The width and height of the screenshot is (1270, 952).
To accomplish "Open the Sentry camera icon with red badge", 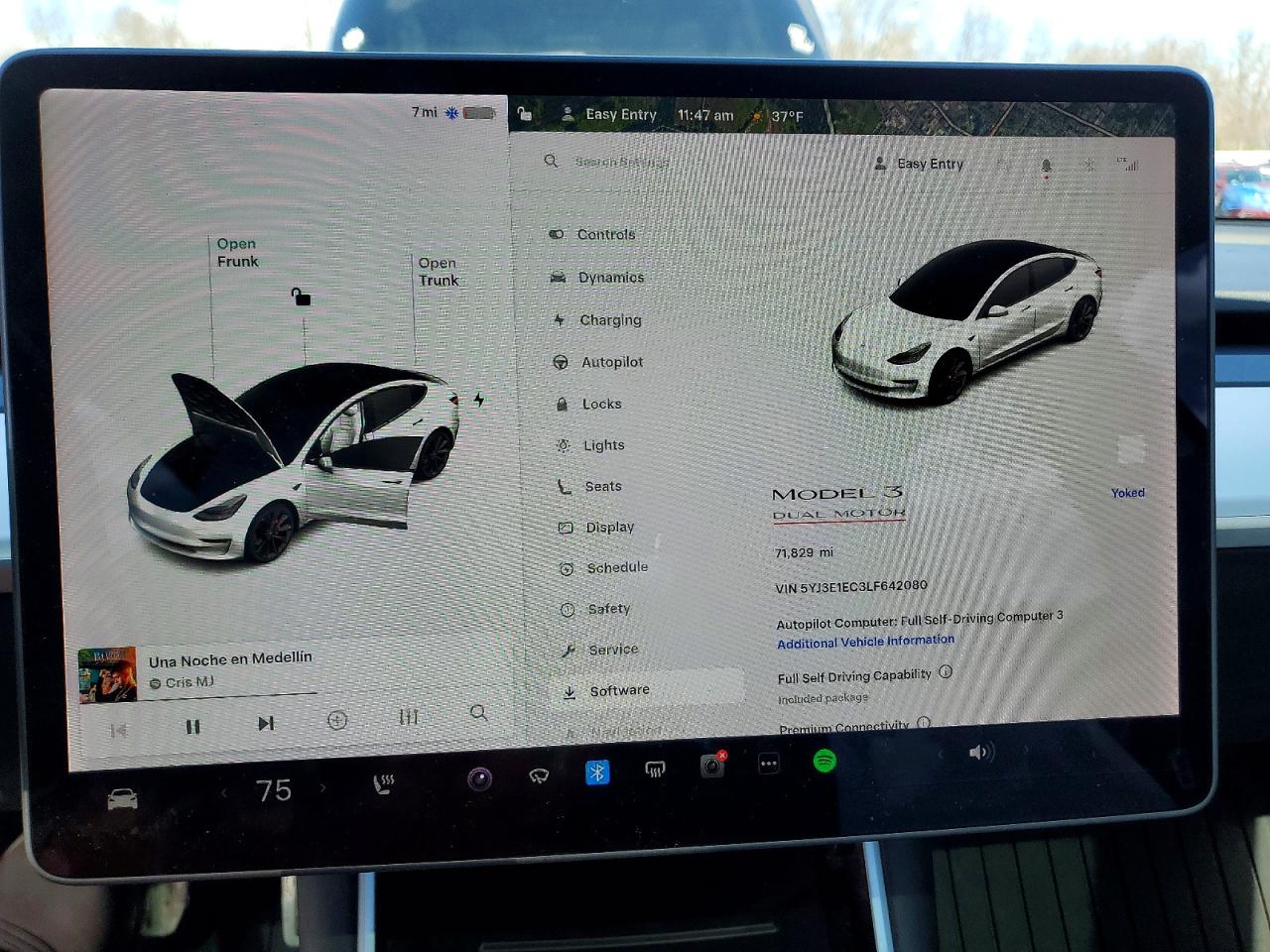I will [712, 765].
